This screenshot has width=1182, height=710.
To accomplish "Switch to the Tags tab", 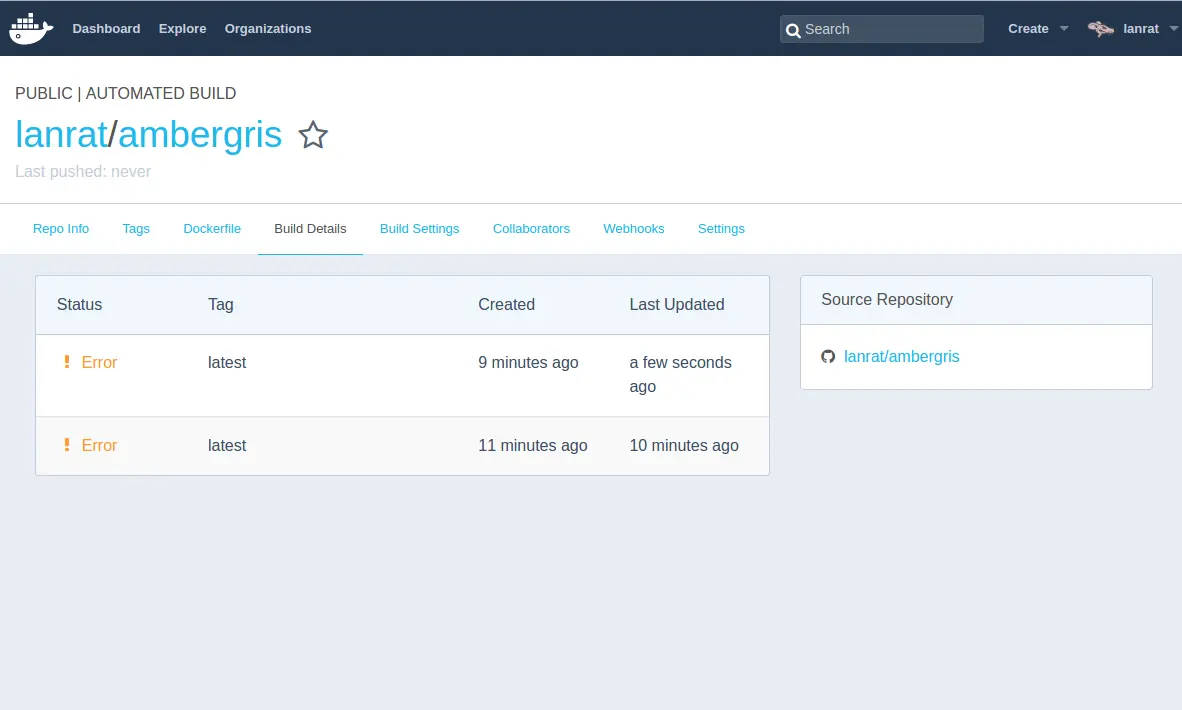I will [136, 228].
